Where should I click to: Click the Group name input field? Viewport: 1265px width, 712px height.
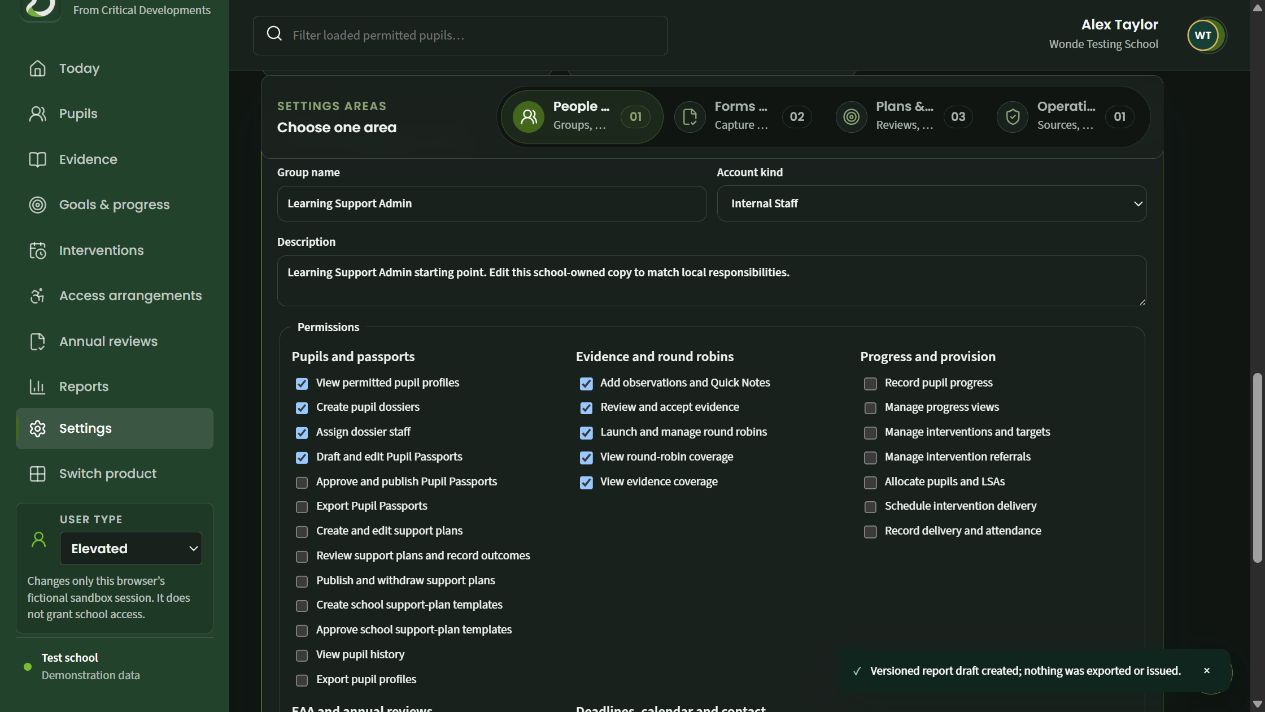[x=491, y=204]
